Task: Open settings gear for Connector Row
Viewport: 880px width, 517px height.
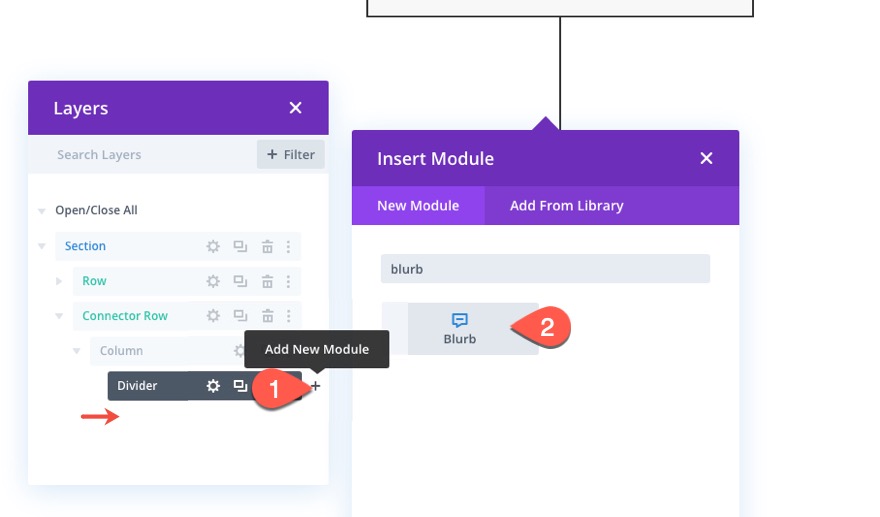Action: coord(213,316)
